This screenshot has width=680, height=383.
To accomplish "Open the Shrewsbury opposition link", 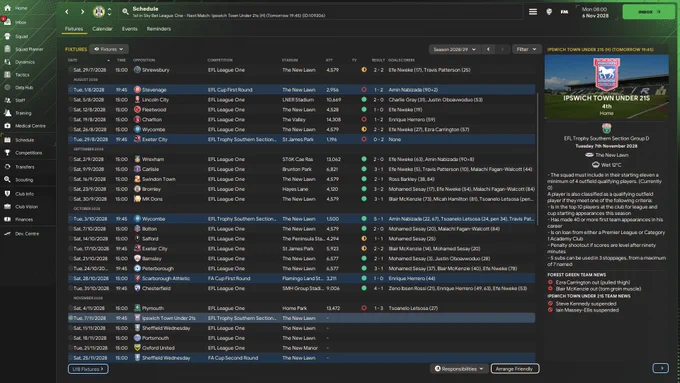I will 156,70.
